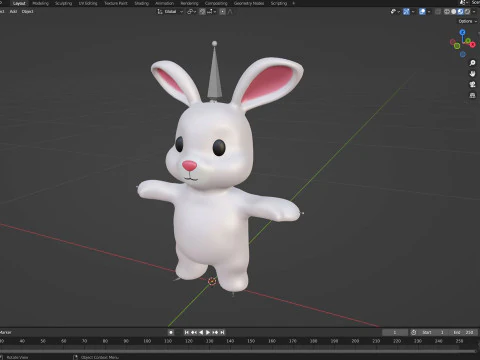This screenshot has height=360, width=480.
Task: Toggle perspective orthographic grid icon
Action: point(472,95)
